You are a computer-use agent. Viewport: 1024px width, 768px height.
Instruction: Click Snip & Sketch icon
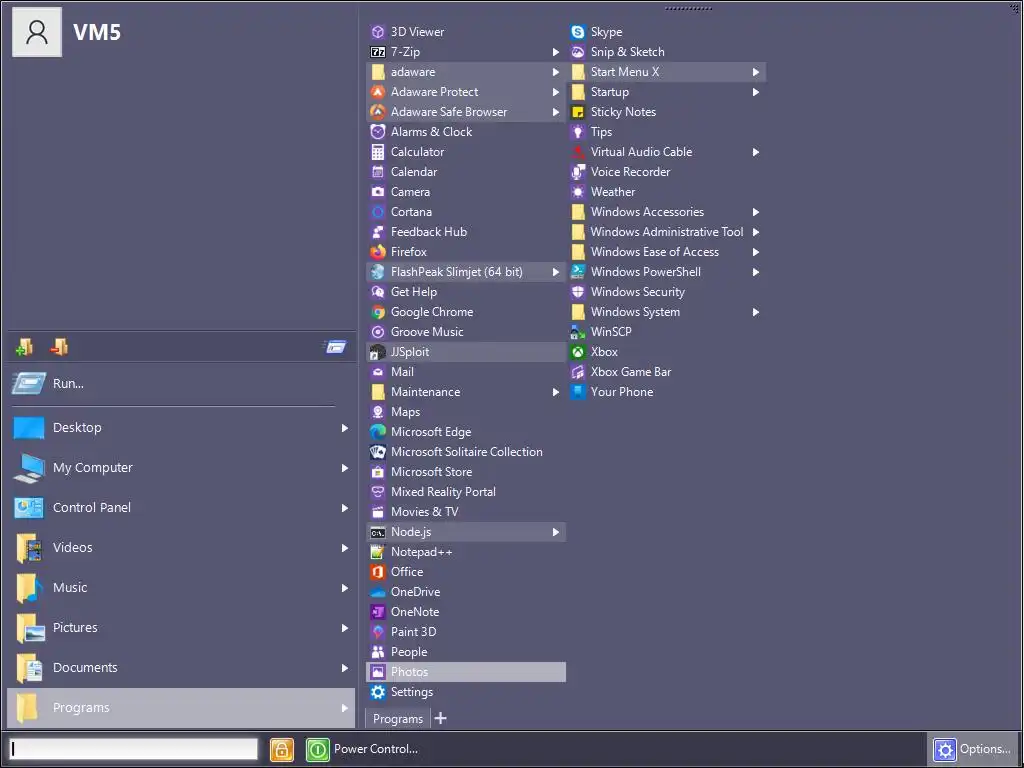(x=577, y=52)
